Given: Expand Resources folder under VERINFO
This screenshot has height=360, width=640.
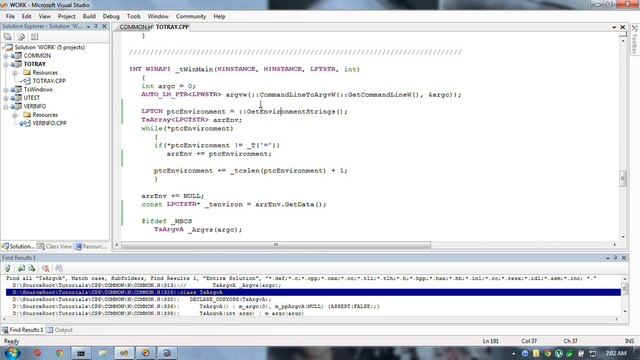Looking at the screenshot, I should tap(15, 115).
